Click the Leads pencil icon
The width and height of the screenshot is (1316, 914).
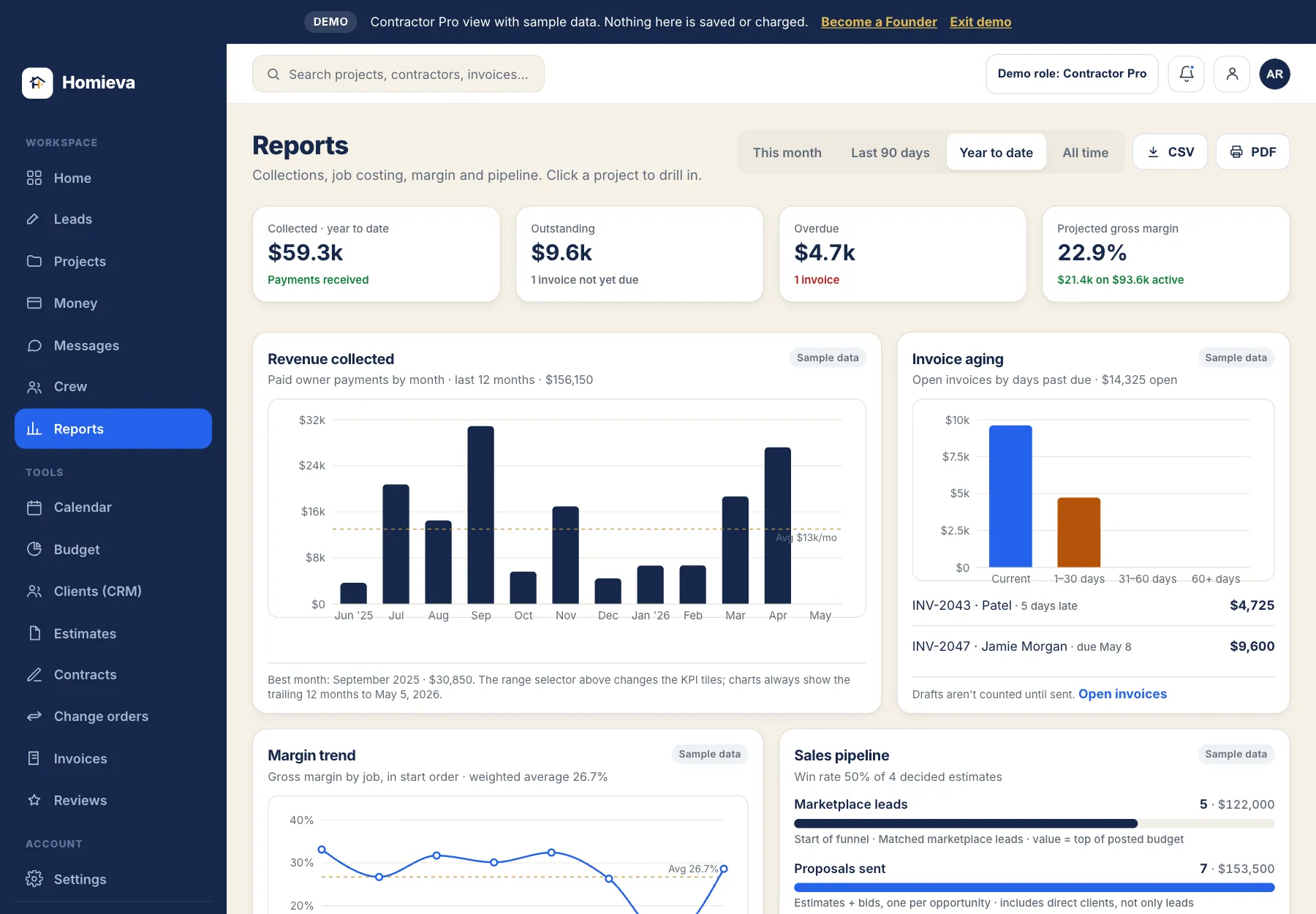34,219
